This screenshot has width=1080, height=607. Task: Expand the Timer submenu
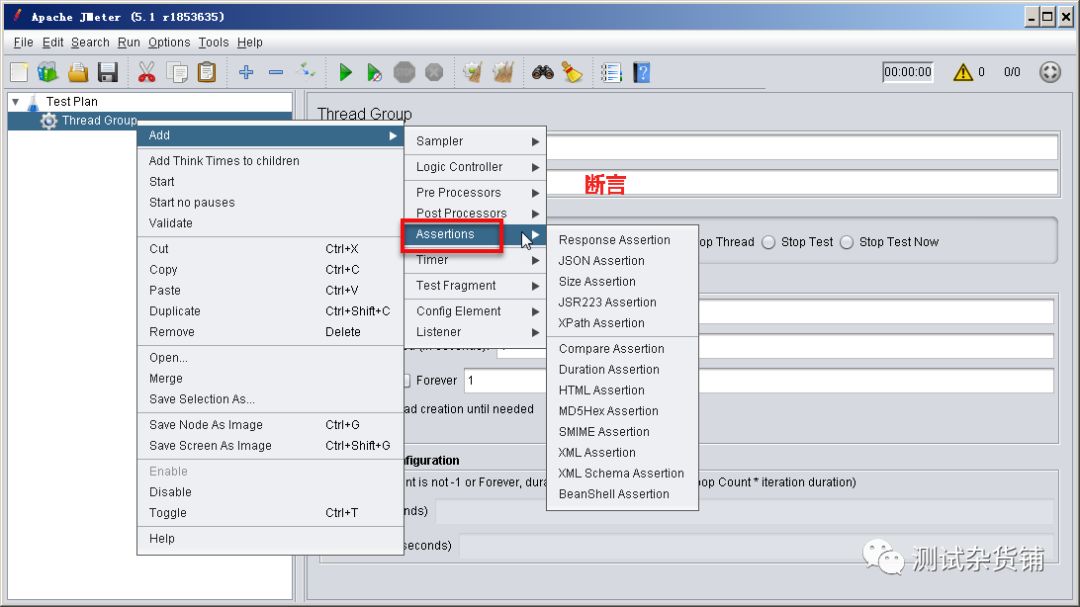click(x=476, y=260)
